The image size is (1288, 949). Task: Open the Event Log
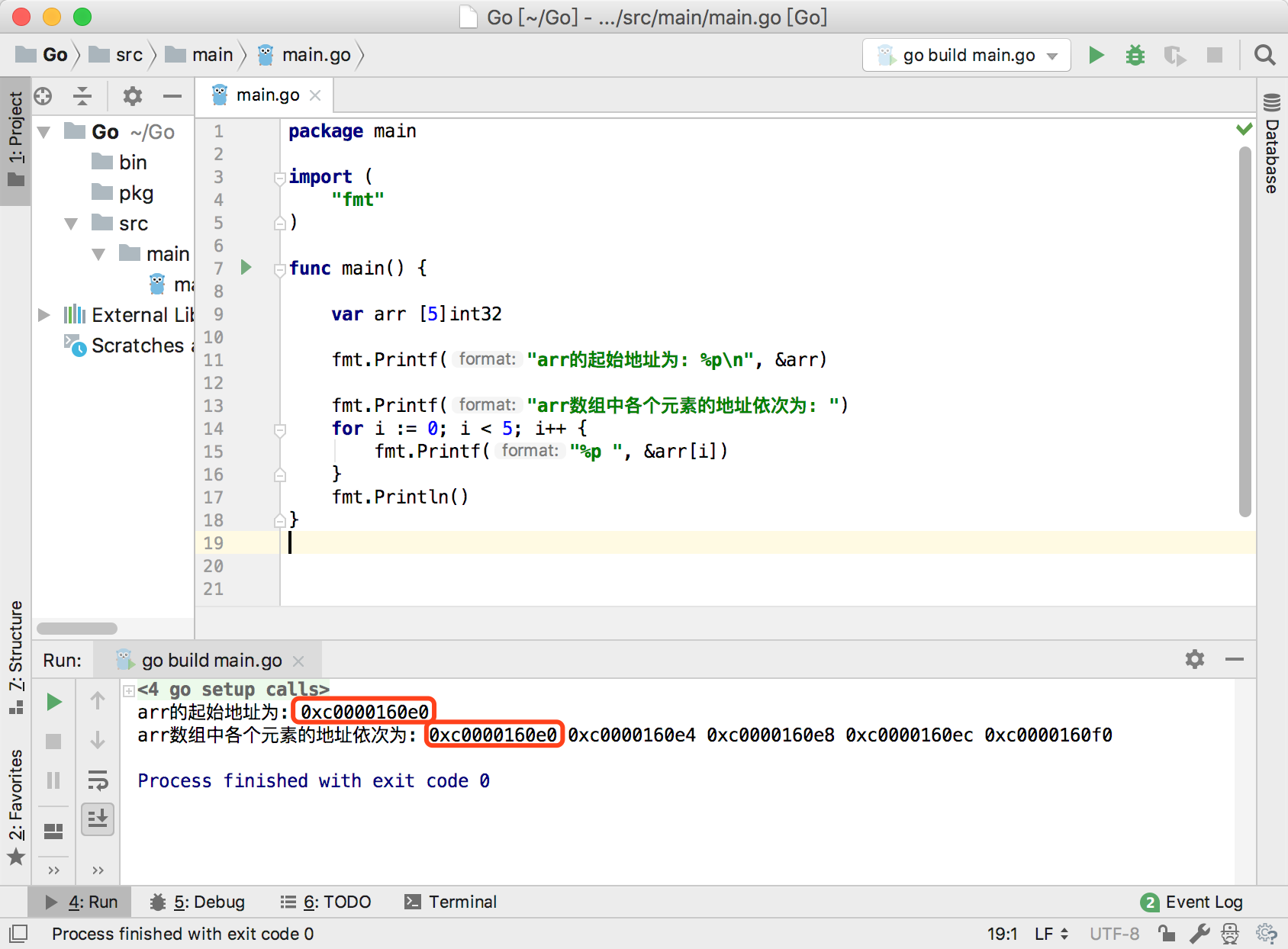[1192, 902]
